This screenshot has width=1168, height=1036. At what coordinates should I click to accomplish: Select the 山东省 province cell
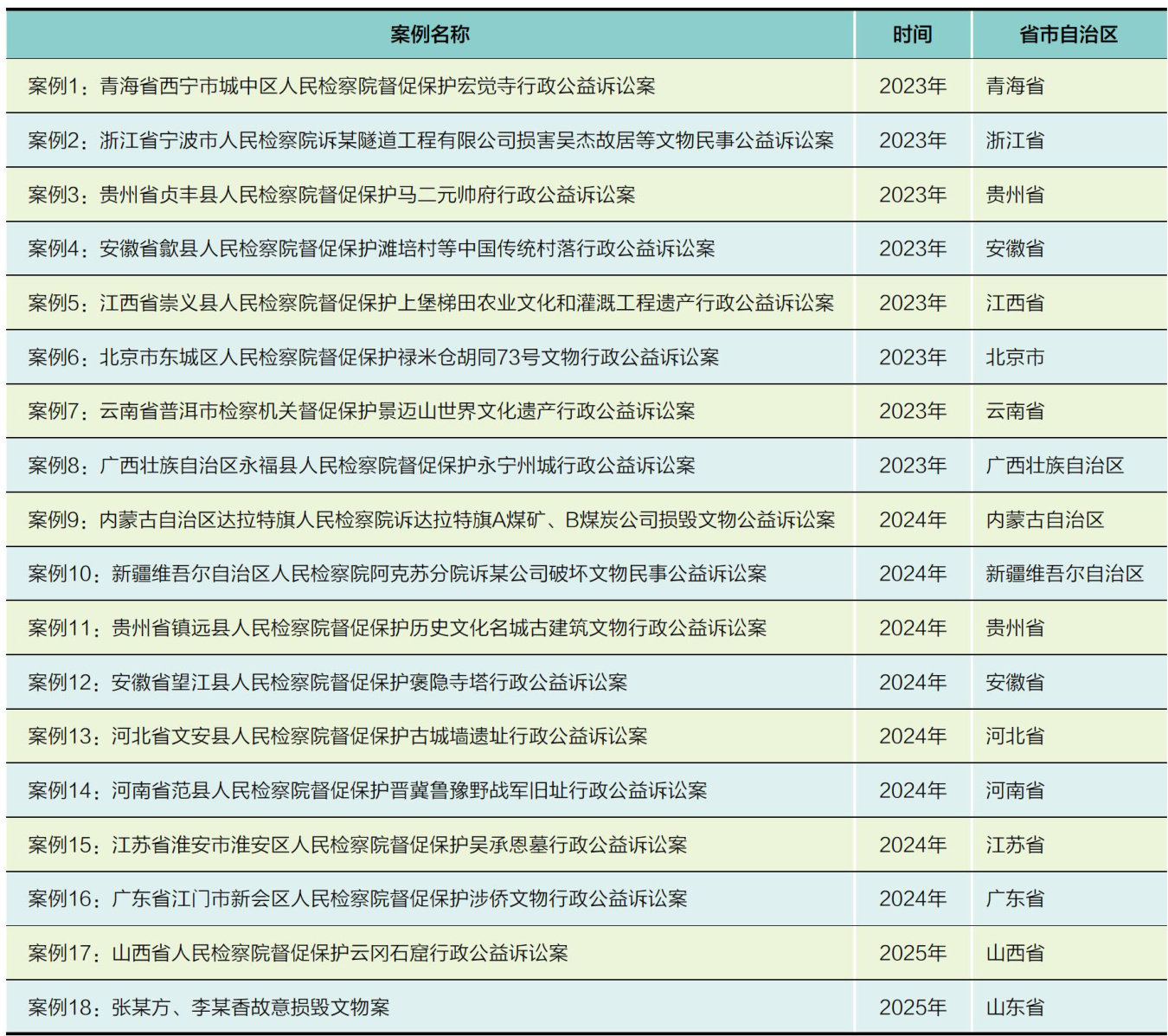click(1014, 1007)
